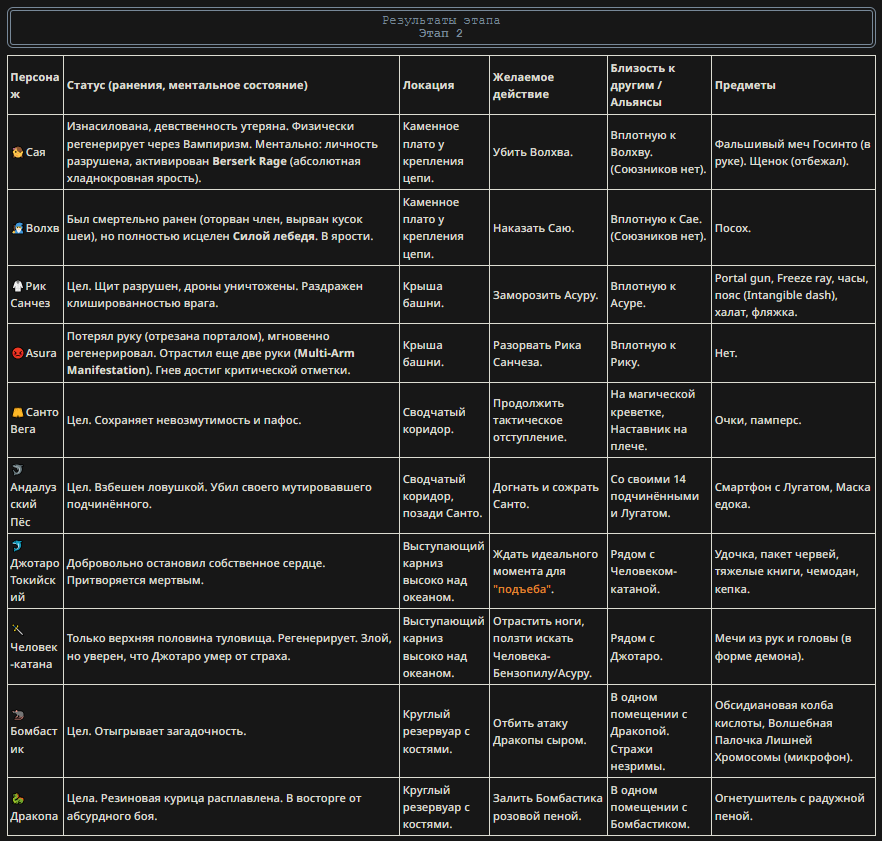Click the "Результаты этапа Этап 2" header banner

coord(441,27)
